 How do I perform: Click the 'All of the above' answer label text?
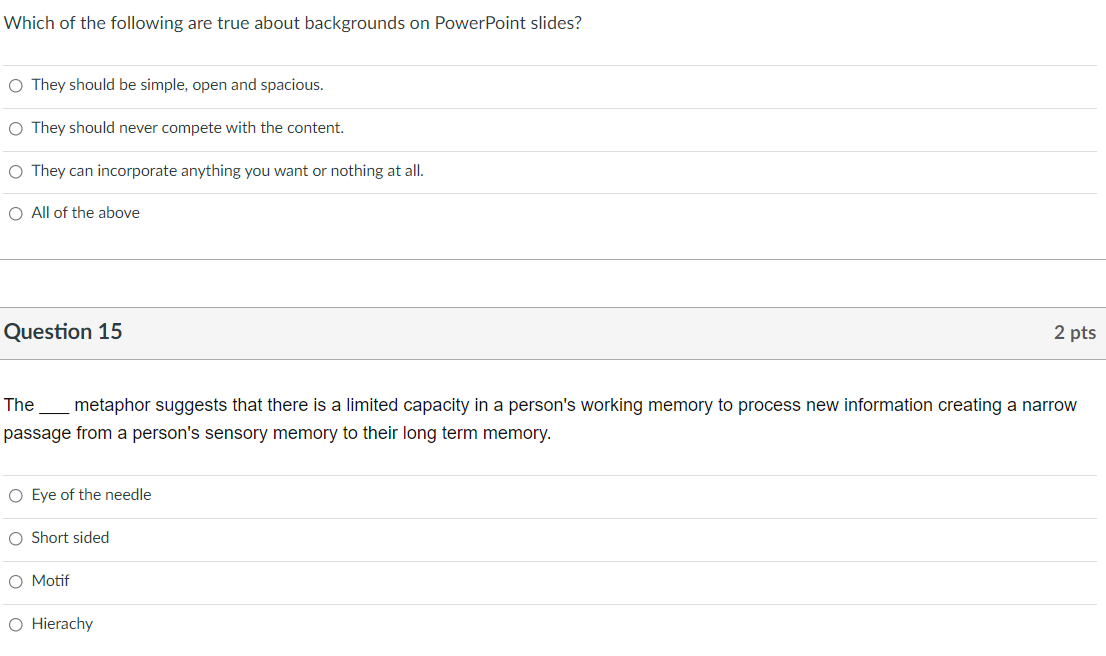point(85,212)
